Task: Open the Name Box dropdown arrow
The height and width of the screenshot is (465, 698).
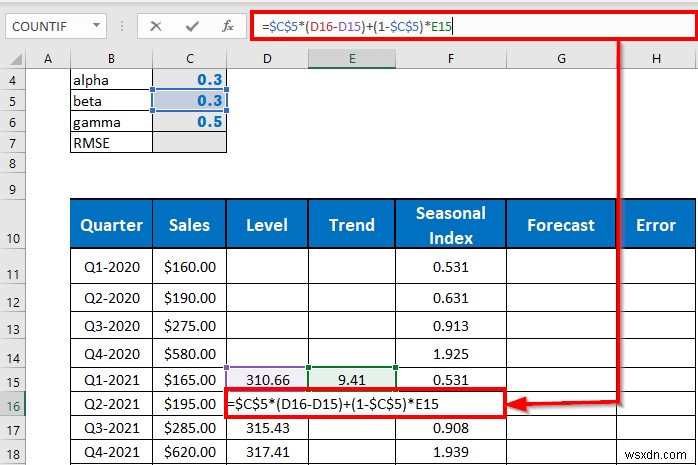Action: pos(96,25)
